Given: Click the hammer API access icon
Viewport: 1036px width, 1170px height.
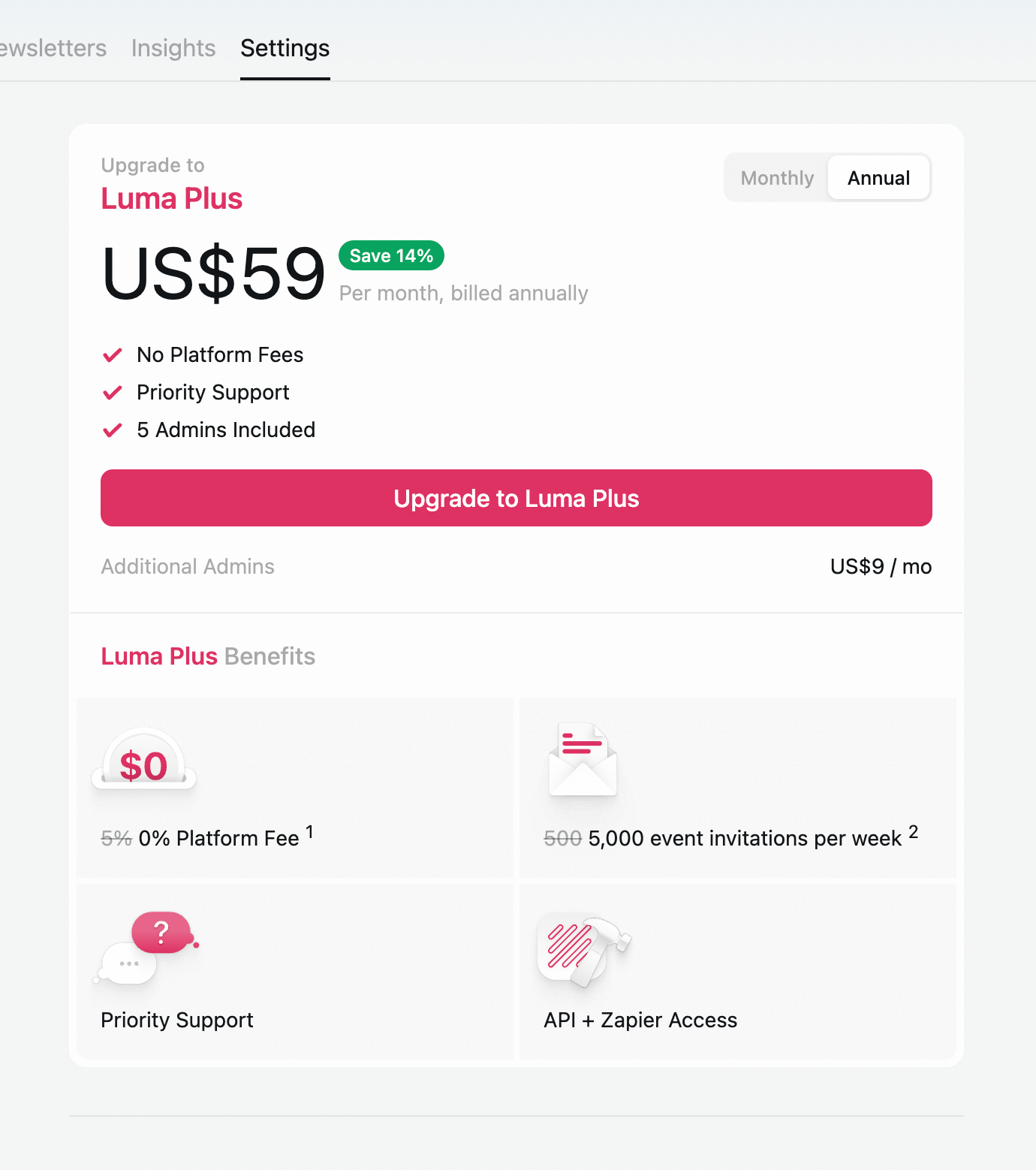Looking at the screenshot, I should point(584,949).
